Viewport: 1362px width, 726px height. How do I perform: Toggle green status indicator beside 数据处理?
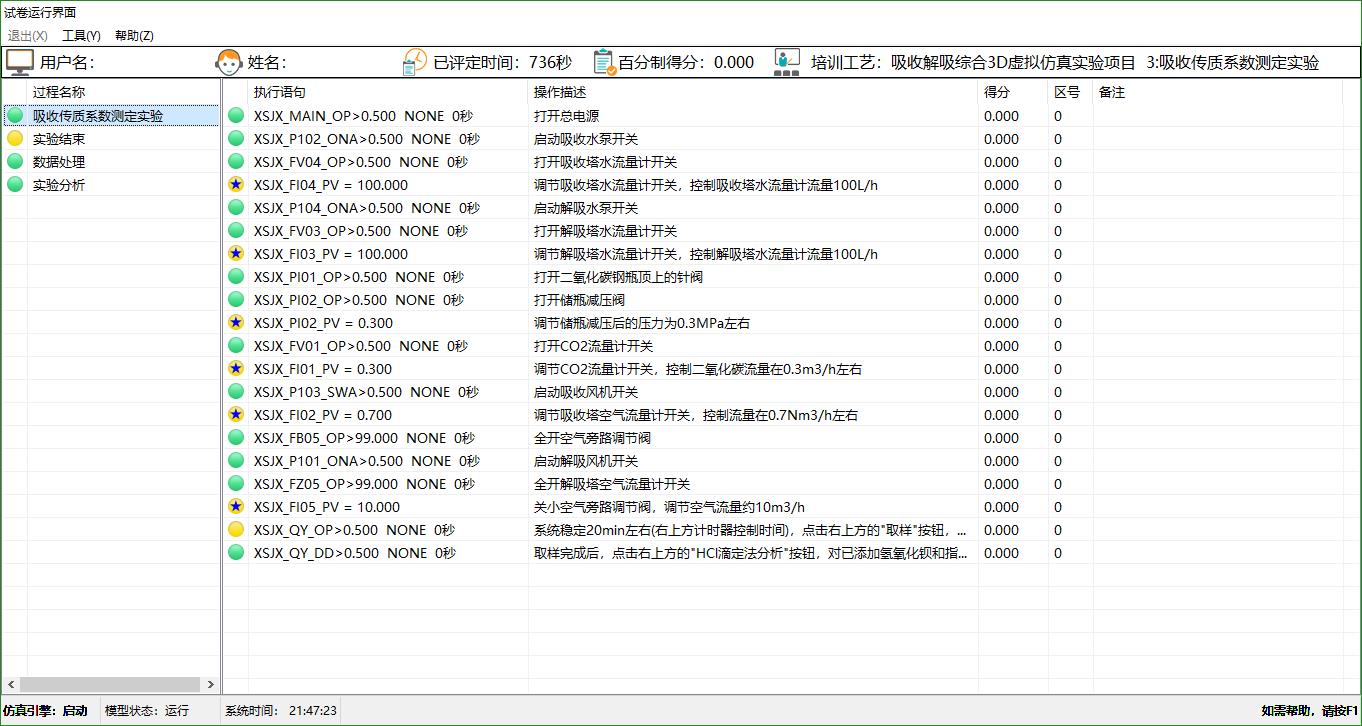tap(14, 161)
